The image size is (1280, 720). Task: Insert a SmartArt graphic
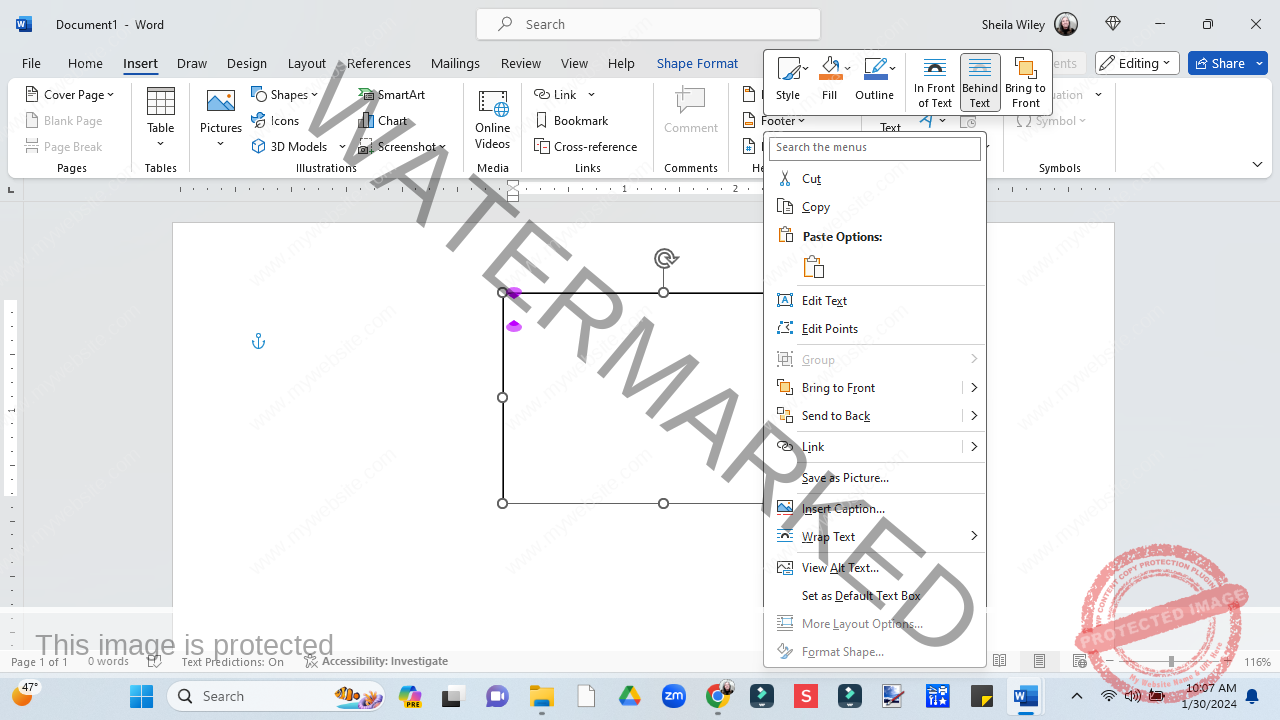coord(392,95)
